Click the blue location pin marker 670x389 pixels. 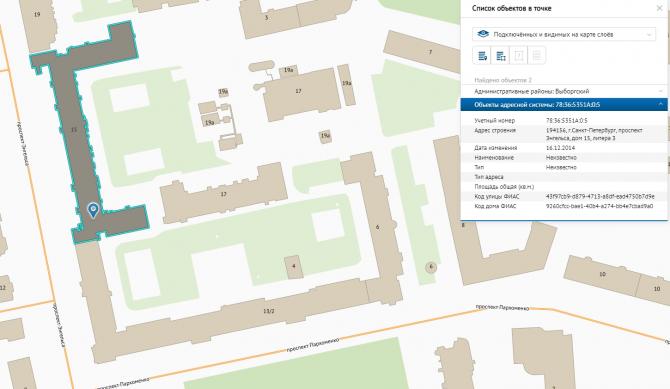(x=93, y=210)
